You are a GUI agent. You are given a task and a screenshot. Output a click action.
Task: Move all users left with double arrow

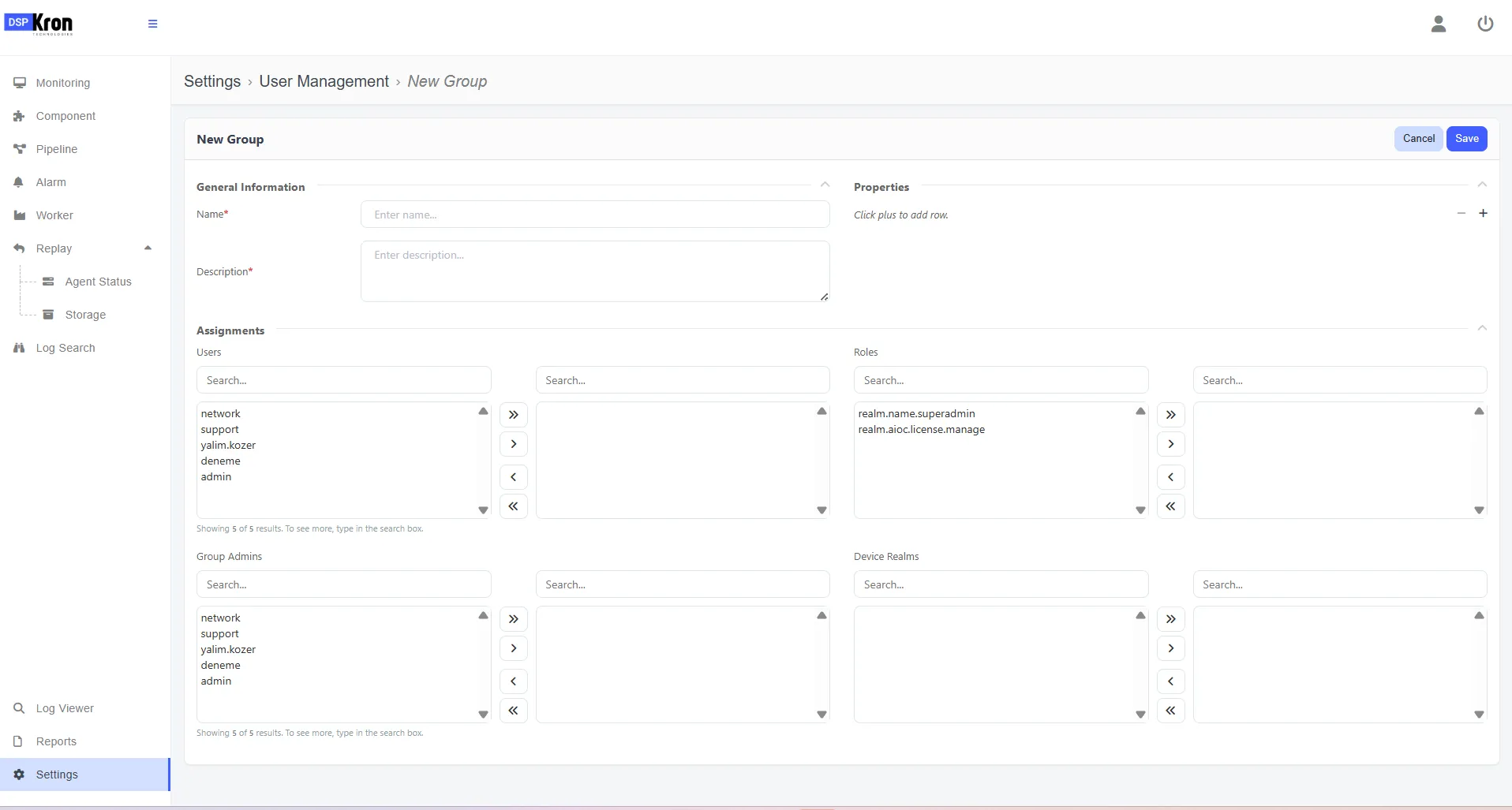coord(514,506)
